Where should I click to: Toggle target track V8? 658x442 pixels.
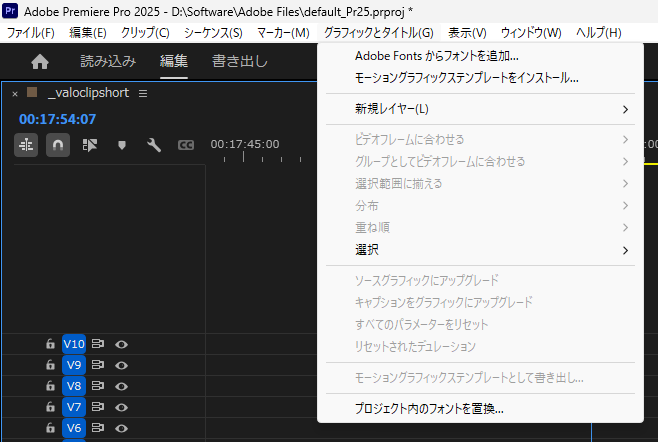click(x=74, y=386)
